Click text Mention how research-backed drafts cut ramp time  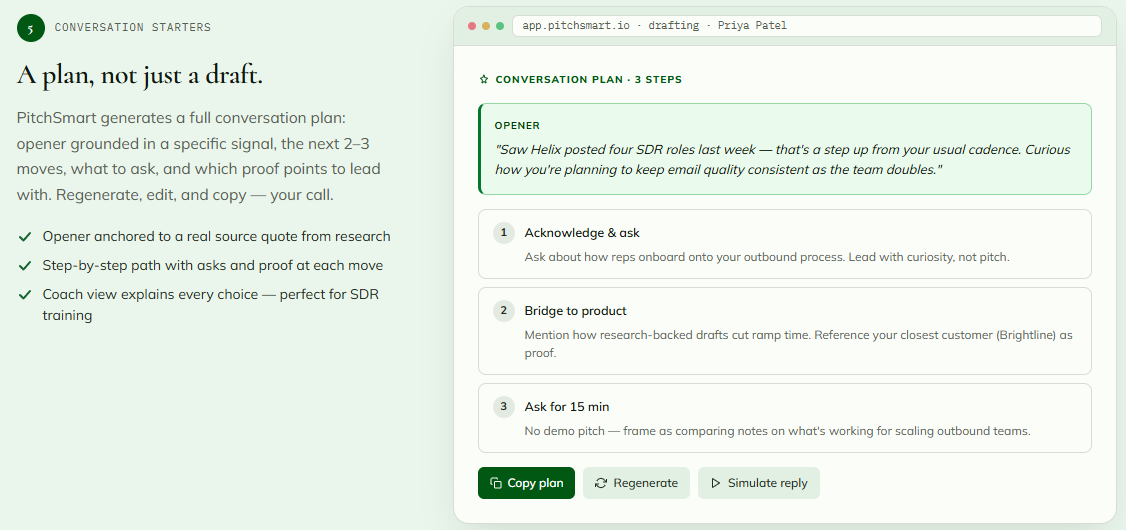799,344
